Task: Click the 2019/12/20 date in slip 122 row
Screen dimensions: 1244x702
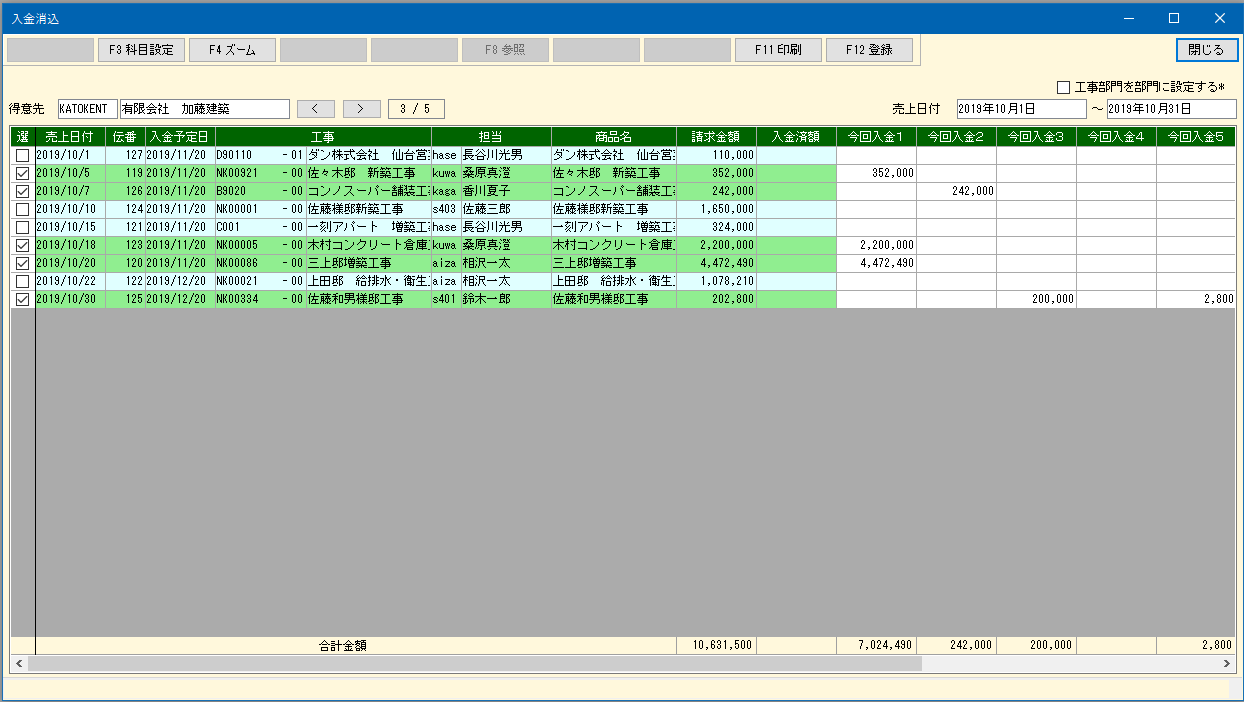Action: pyautogui.click(x=180, y=281)
